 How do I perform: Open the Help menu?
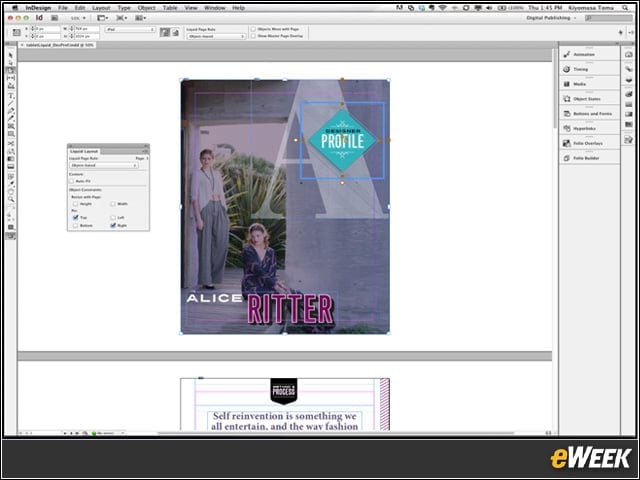[238, 8]
